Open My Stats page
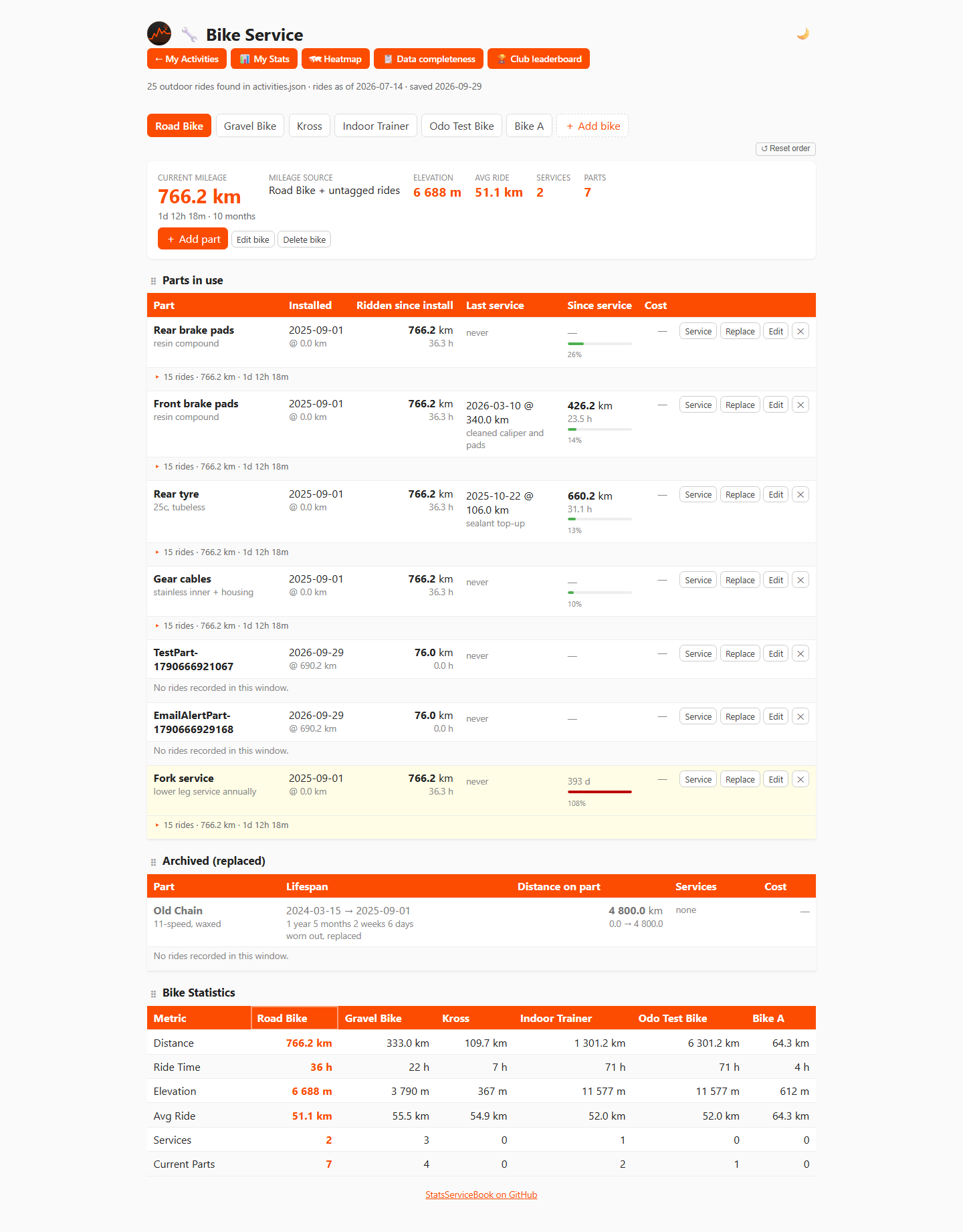 tap(264, 59)
